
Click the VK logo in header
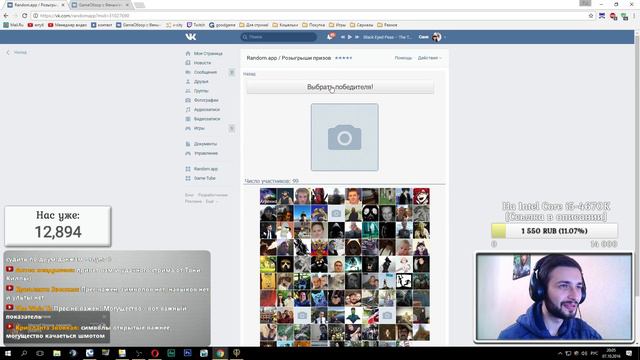191,37
